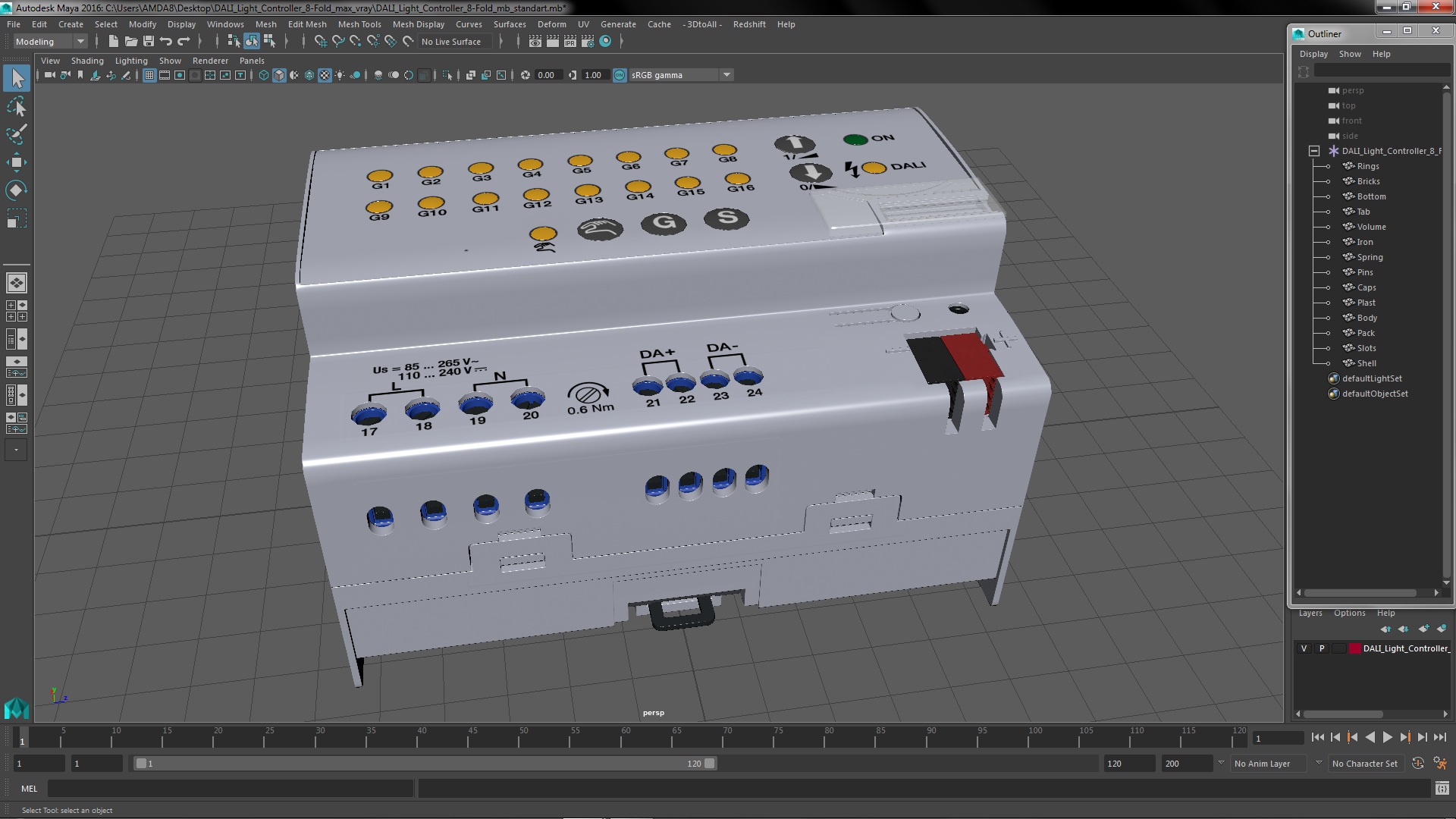Go to start of playback range

[x=1317, y=737]
